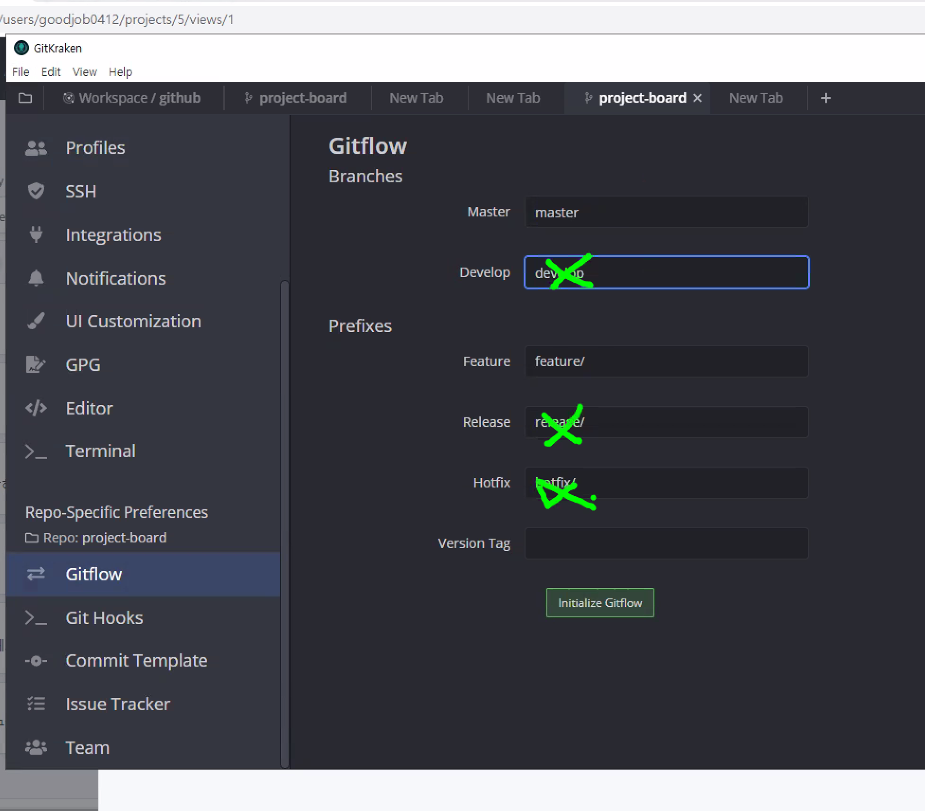Open GPG settings
925x811 pixels.
[x=143, y=365]
